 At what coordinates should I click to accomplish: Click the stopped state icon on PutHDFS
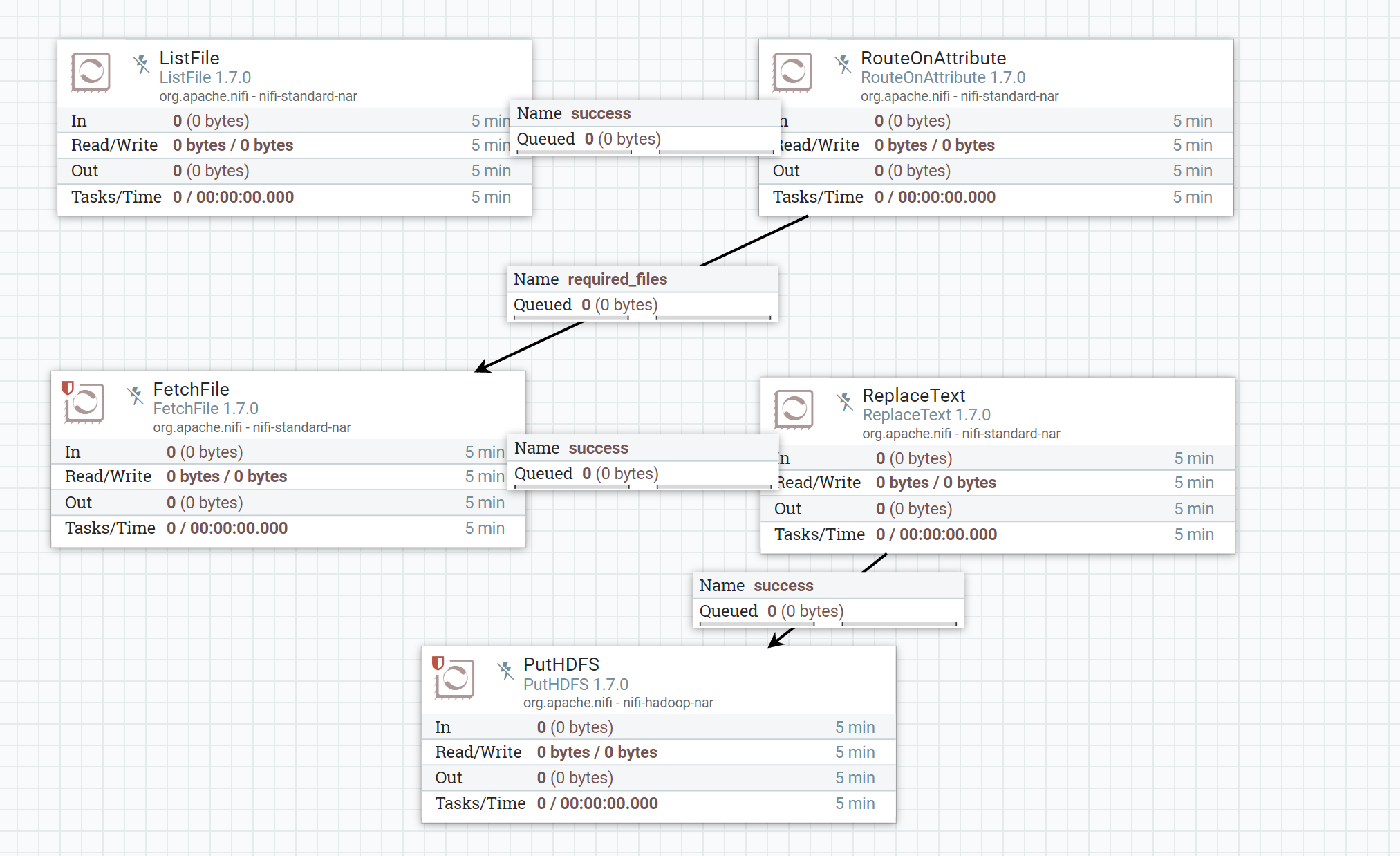tap(505, 670)
